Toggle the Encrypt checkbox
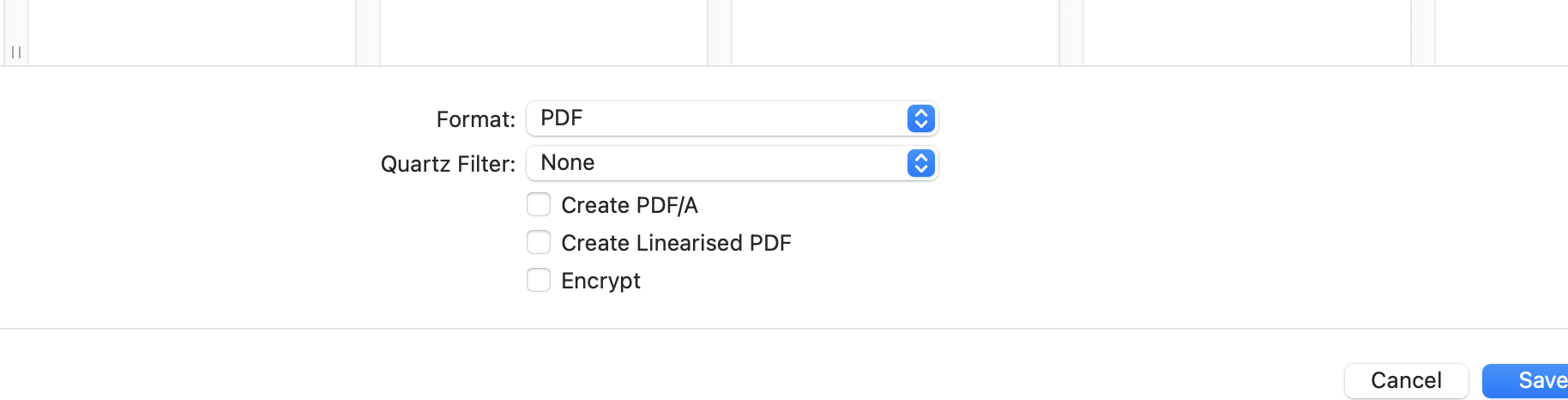This screenshot has height=400, width=1568. tap(539, 281)
